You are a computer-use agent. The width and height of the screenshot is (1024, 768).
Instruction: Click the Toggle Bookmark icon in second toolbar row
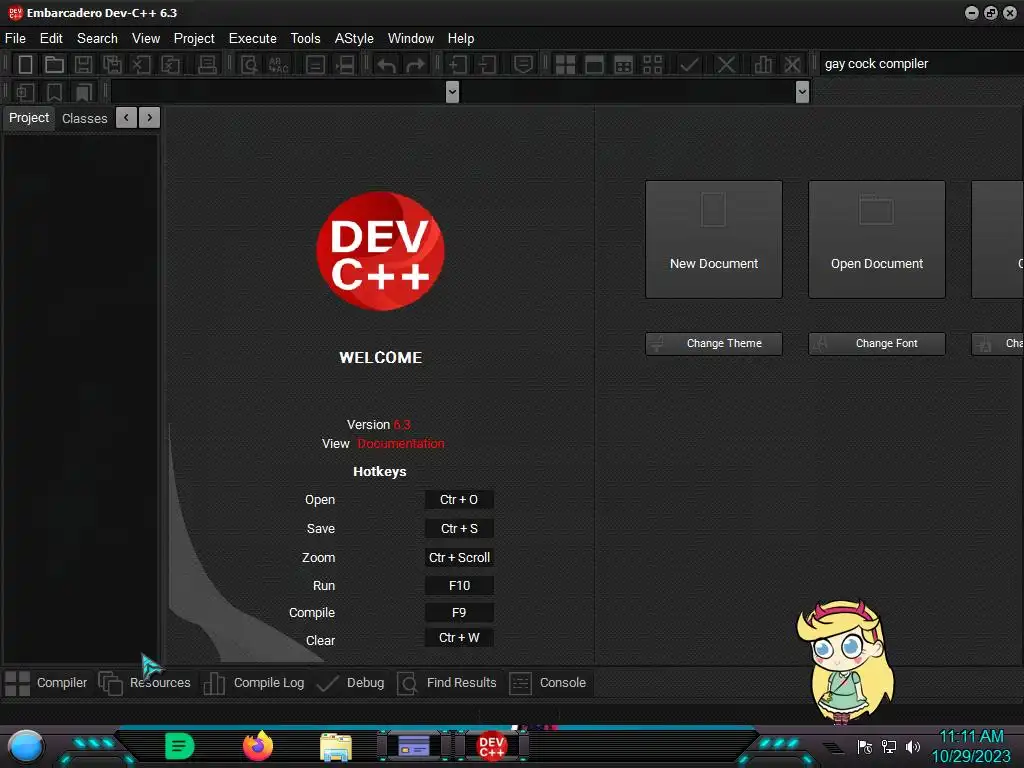click(54, 92)
